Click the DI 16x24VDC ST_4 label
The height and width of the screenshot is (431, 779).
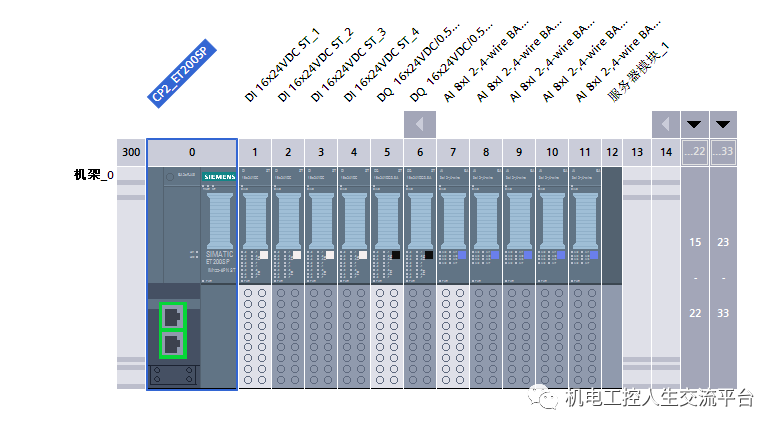382,66
